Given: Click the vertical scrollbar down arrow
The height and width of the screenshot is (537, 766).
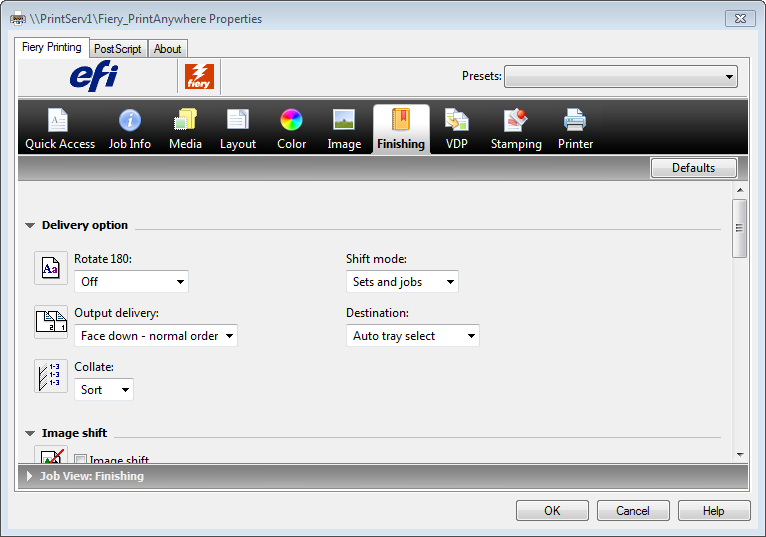Looking at the screenshot, I should click(x=740, y=454).
